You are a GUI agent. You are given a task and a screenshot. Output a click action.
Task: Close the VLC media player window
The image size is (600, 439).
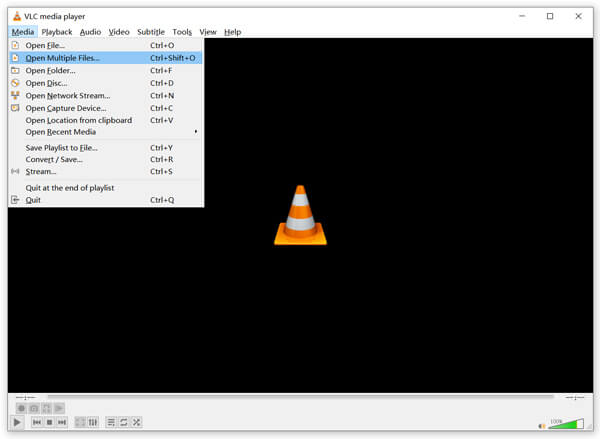(578, 16)
